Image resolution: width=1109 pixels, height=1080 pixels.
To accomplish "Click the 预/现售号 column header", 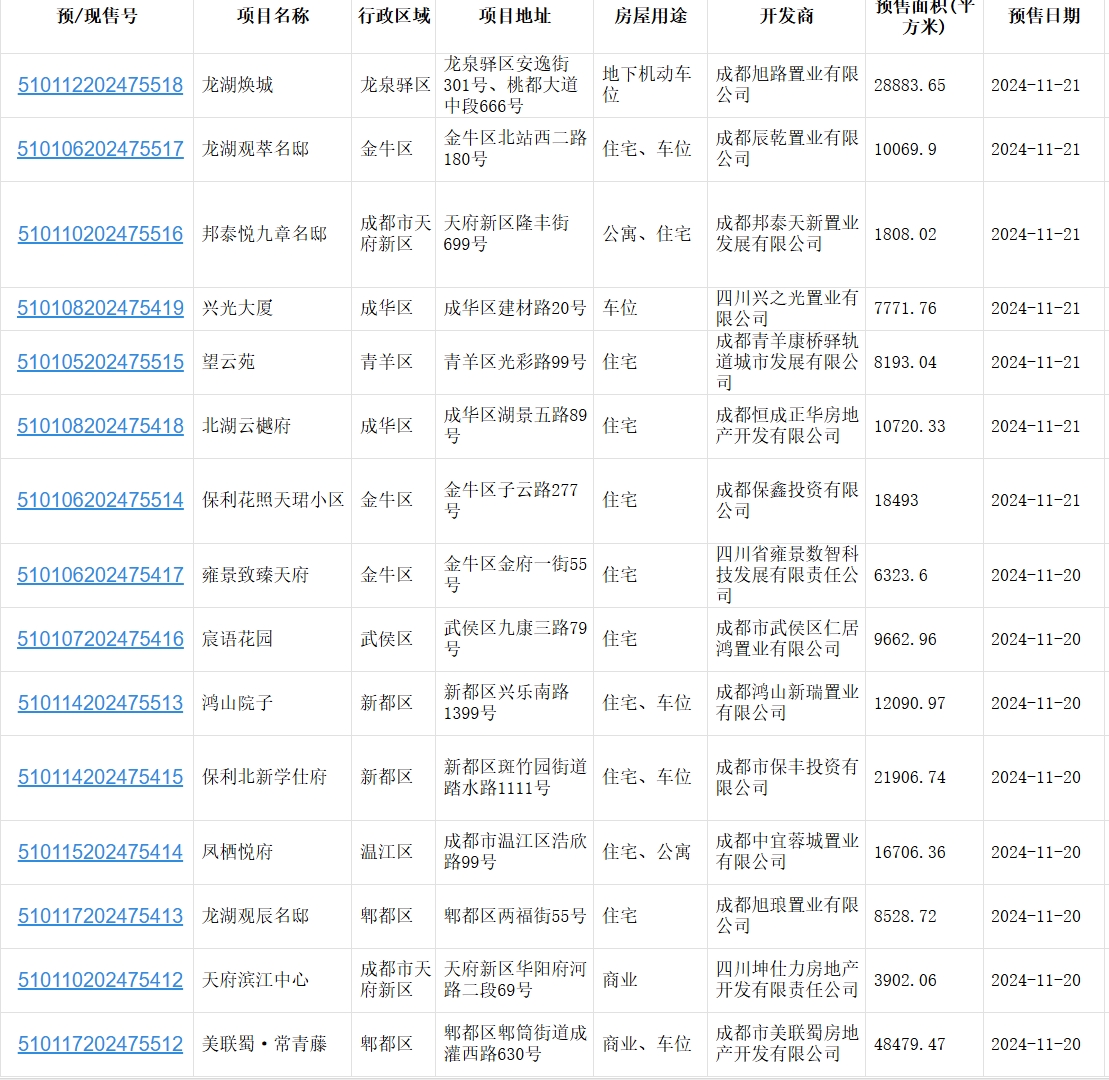I will (97, 16).
